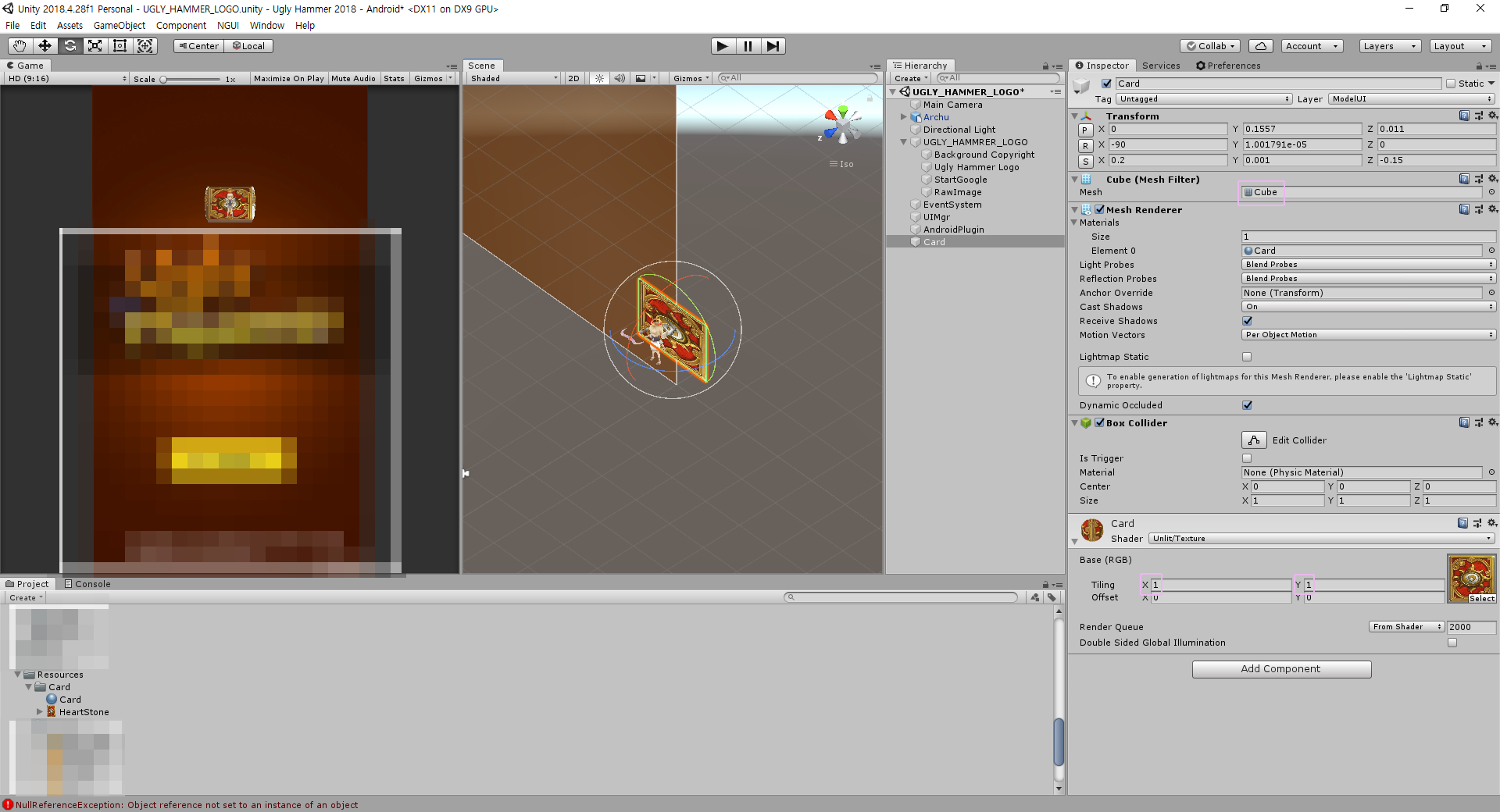Open Transform component settings gear
The height and width of the screenshot is (812, 1500).
point(1492,116)
